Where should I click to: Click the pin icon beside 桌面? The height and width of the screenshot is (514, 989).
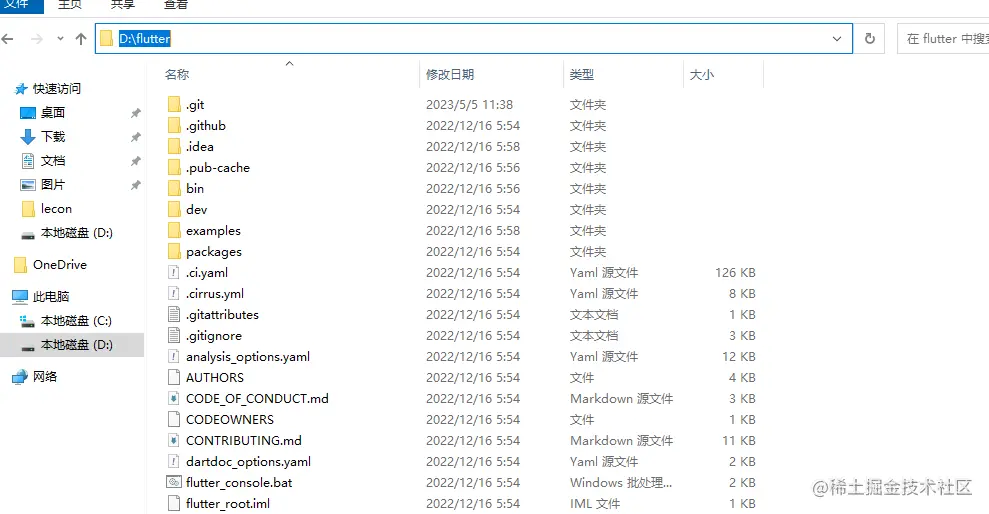(136, 113)
